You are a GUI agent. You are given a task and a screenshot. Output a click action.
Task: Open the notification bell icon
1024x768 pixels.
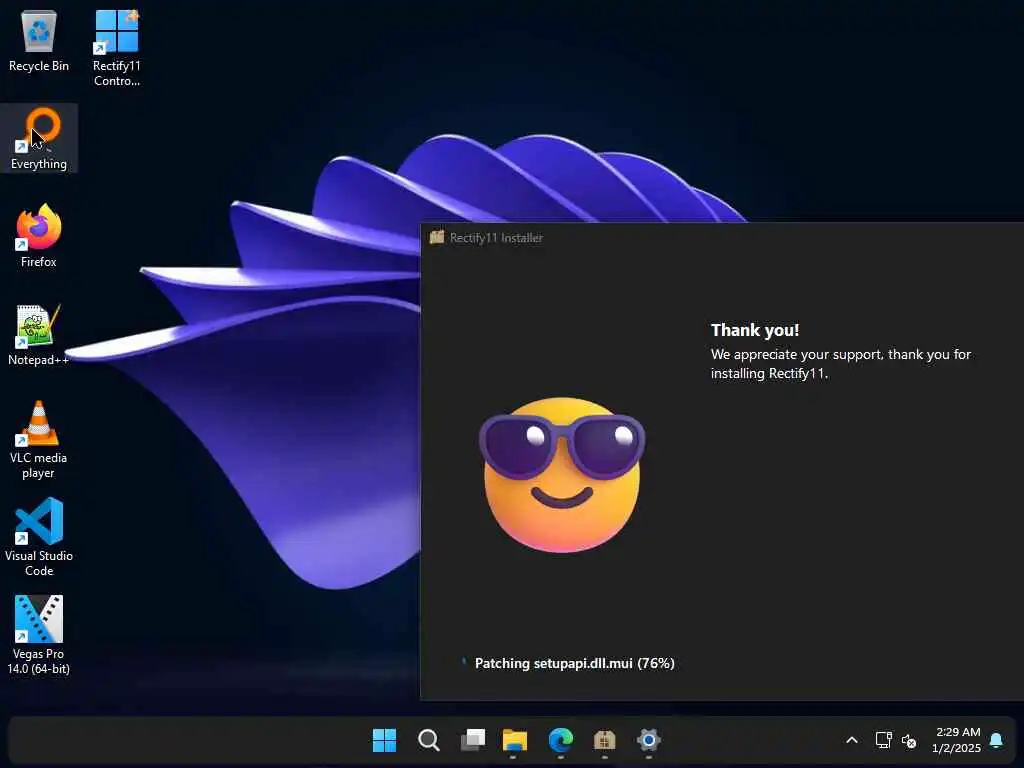[x=996, y=740]
